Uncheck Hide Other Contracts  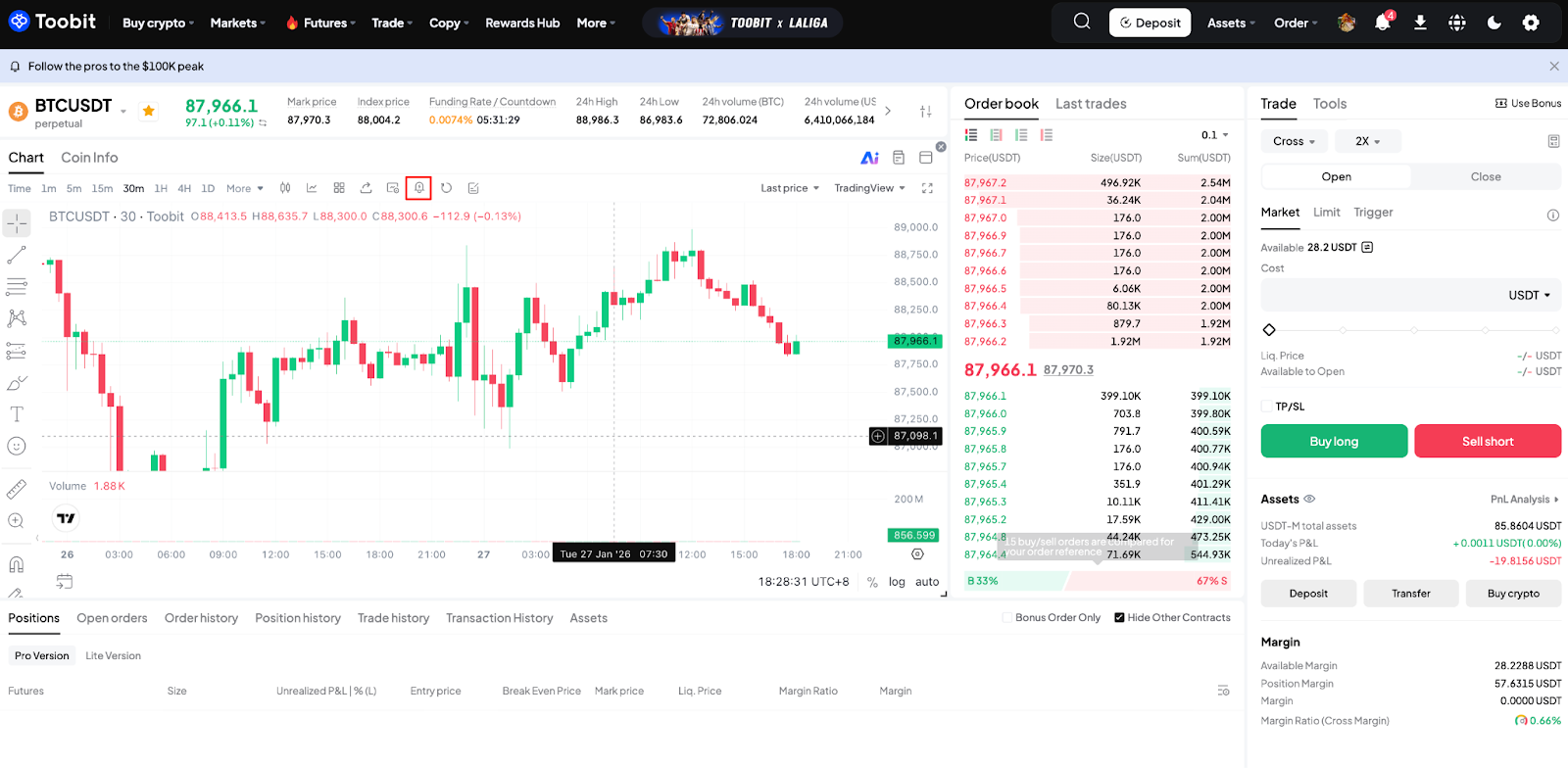pyautogui.click(x=1119, y=618)
